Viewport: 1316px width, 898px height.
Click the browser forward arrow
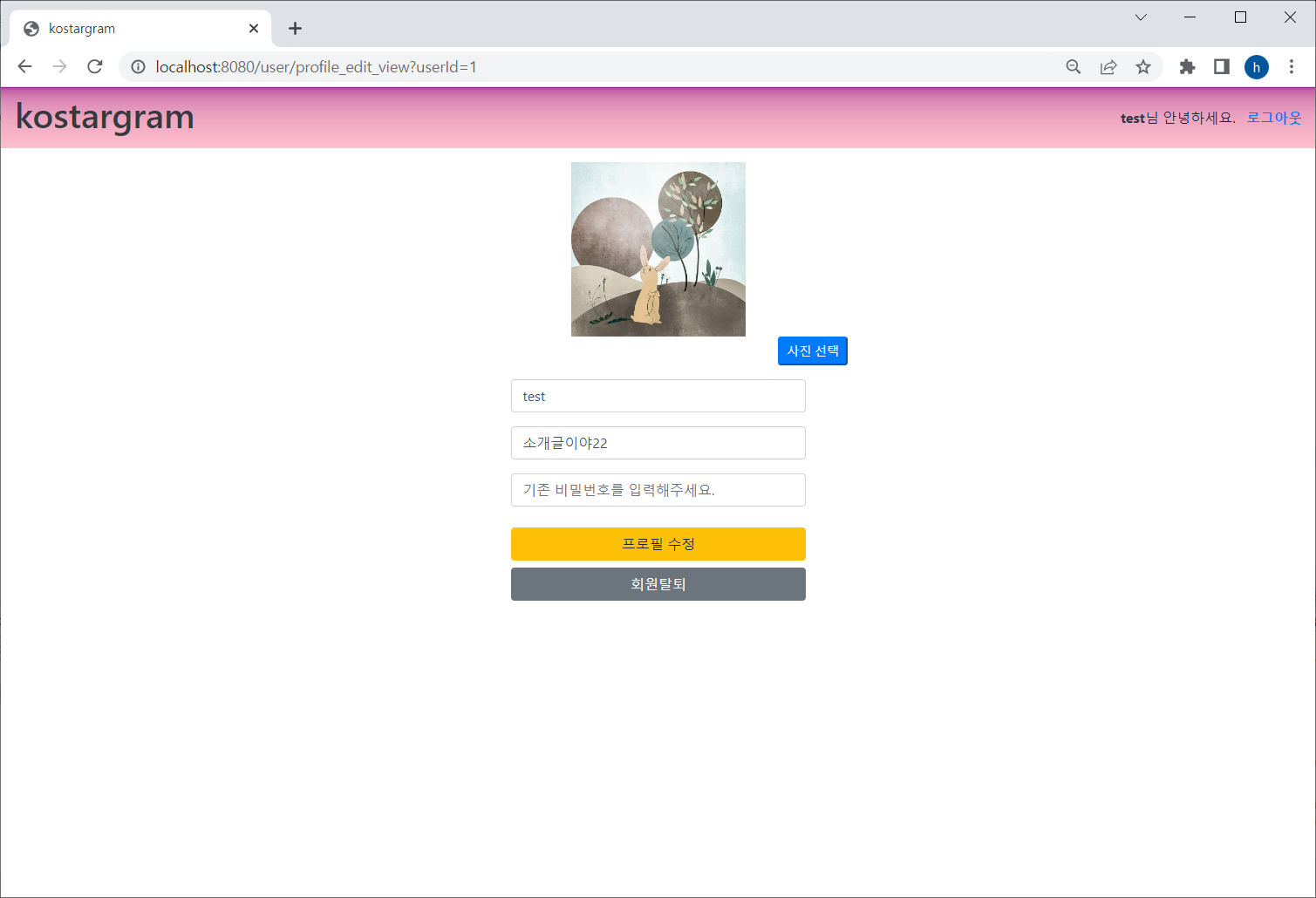58,66
